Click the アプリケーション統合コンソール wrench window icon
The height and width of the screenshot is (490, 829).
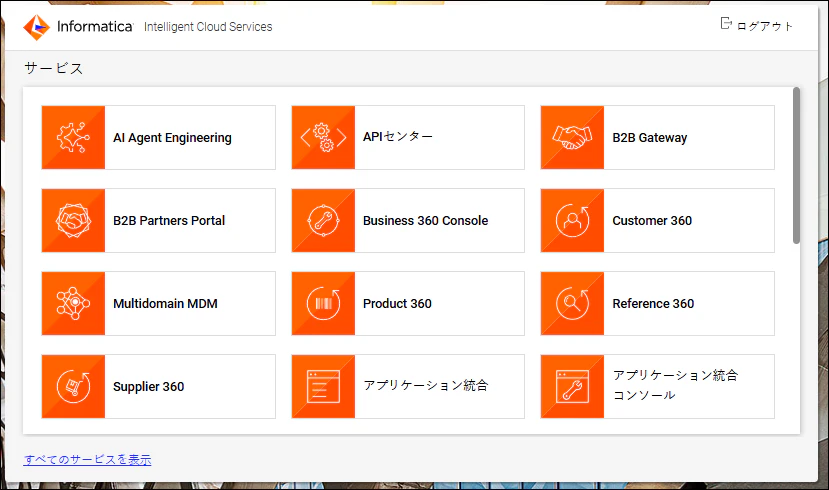tap(572, 386)
